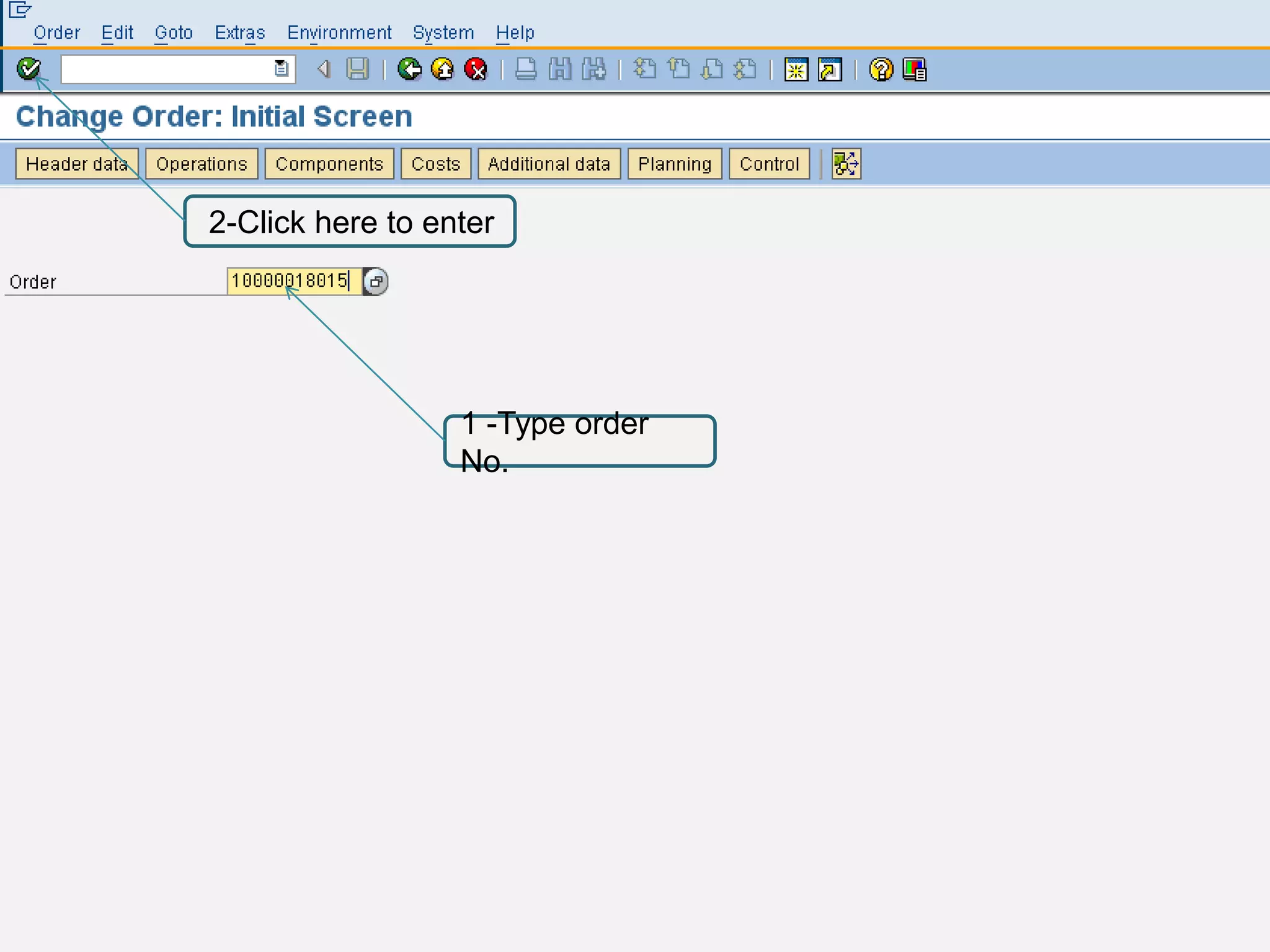Click the yellow Help question mark icon

(x=881, y=69)
